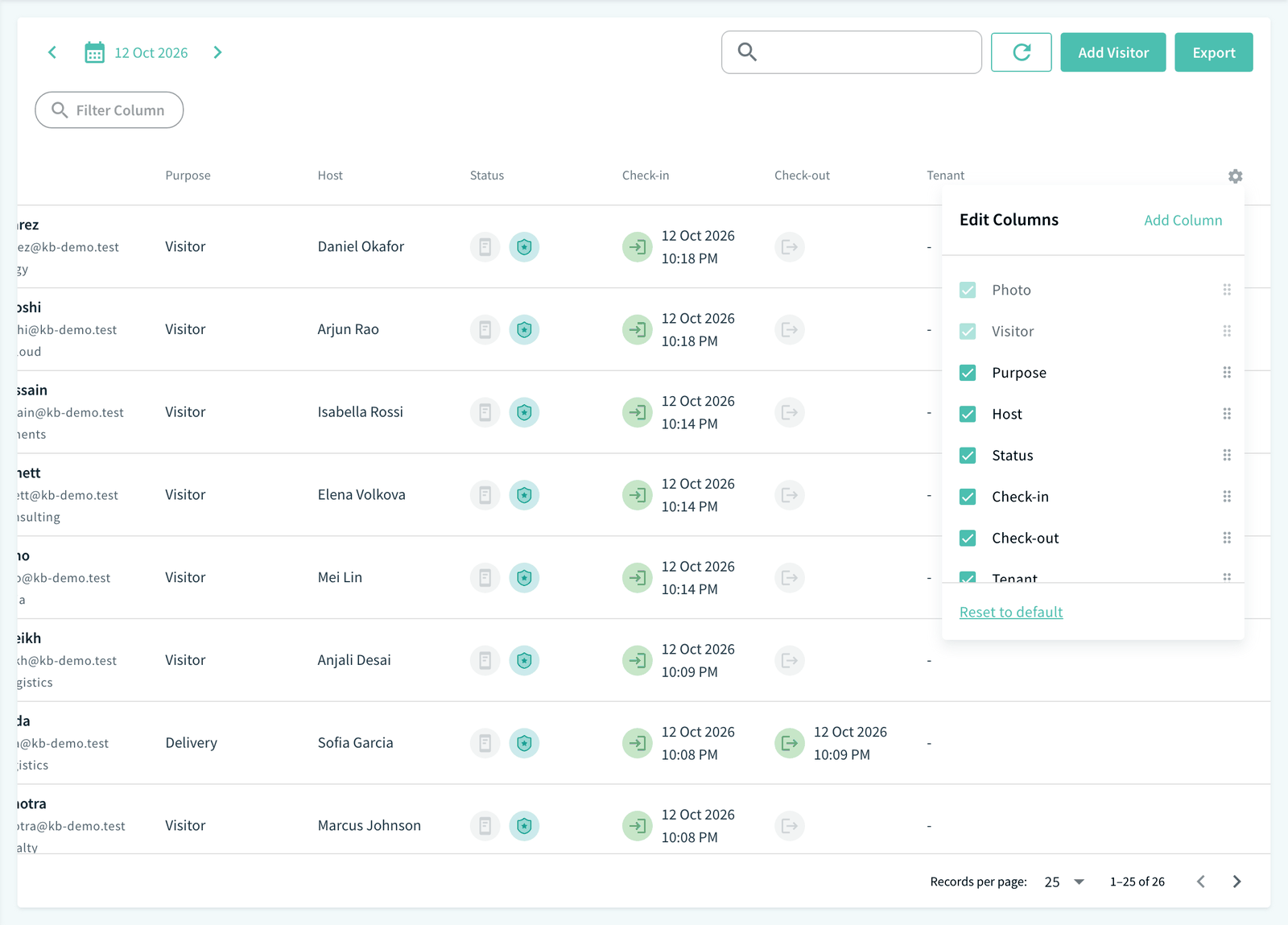
Task: Click the green check-out icon for Sofia Garcia row
Action: coord(790,743)
